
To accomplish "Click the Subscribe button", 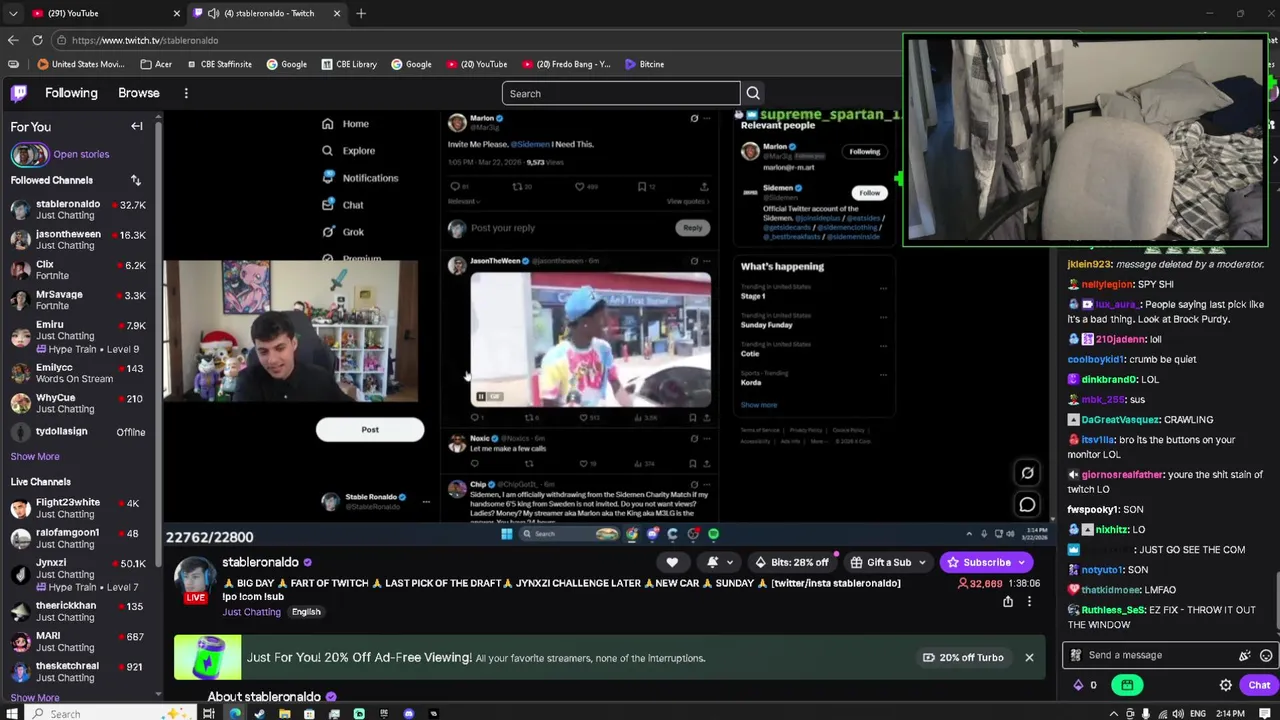I will 987,562.
